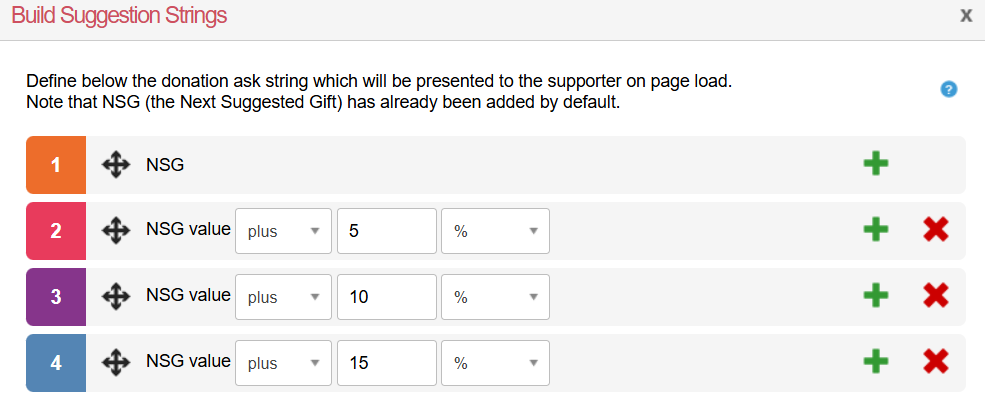Click the drag handle icon on row 4

click(117, 362)
